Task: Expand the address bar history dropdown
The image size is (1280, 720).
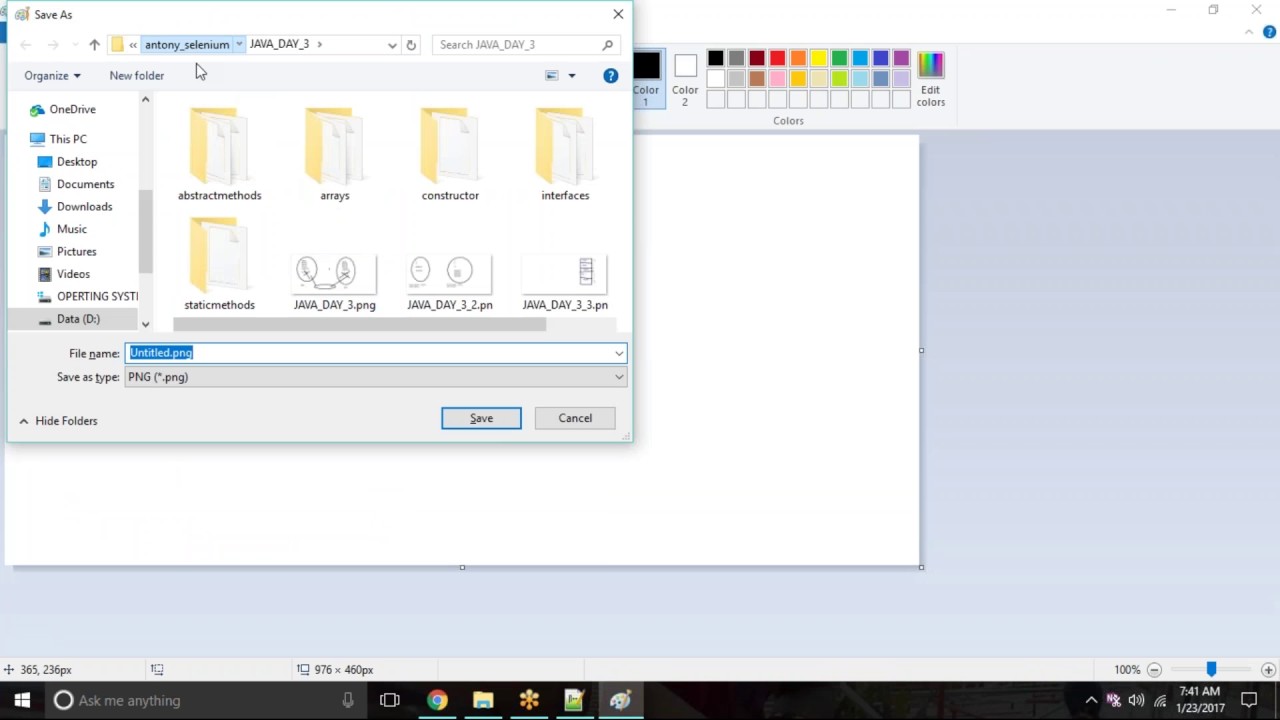Action: pos(392,45)
